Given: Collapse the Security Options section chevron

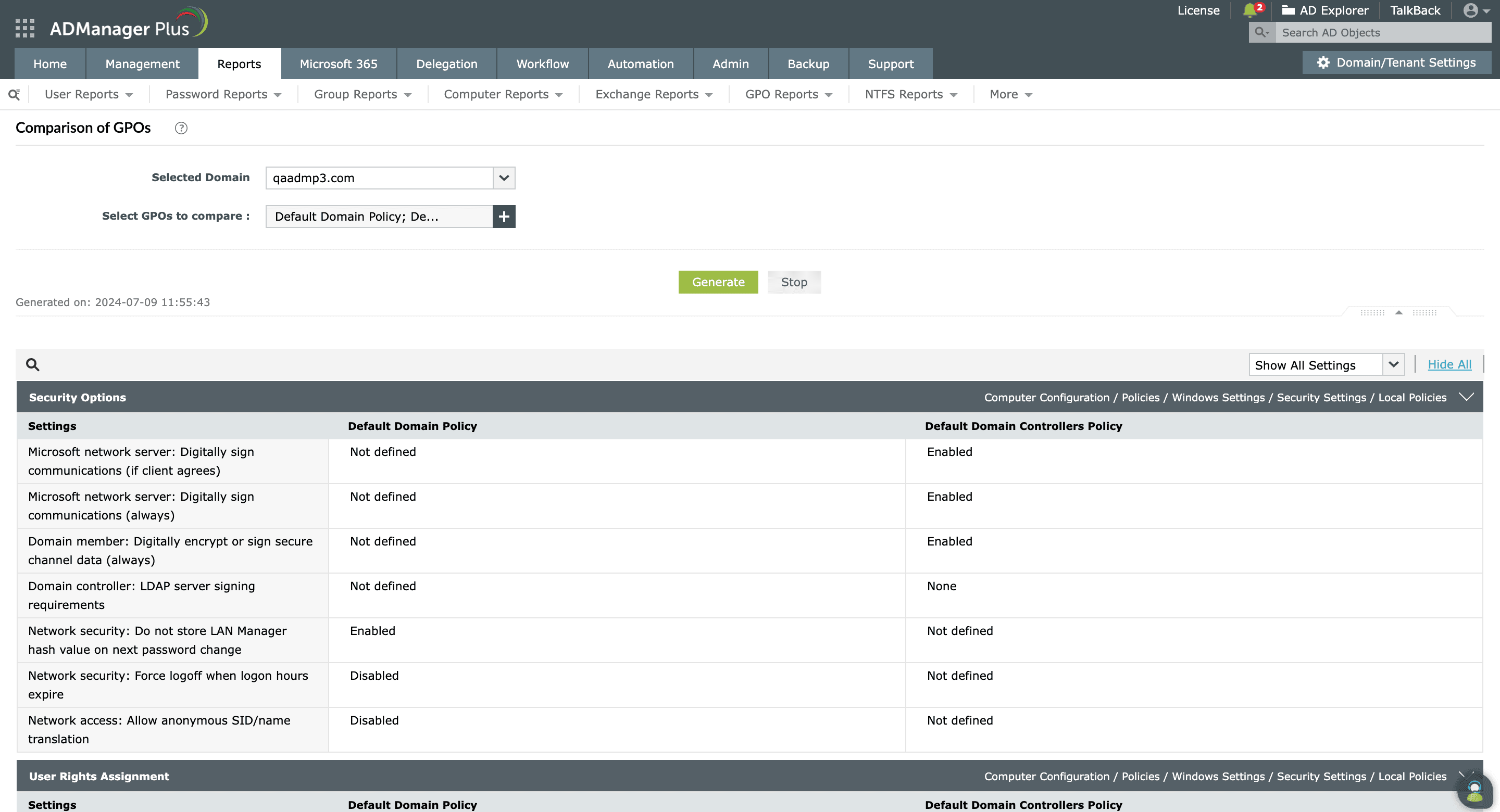Looking at the screenshot, I should [1466, 397].
